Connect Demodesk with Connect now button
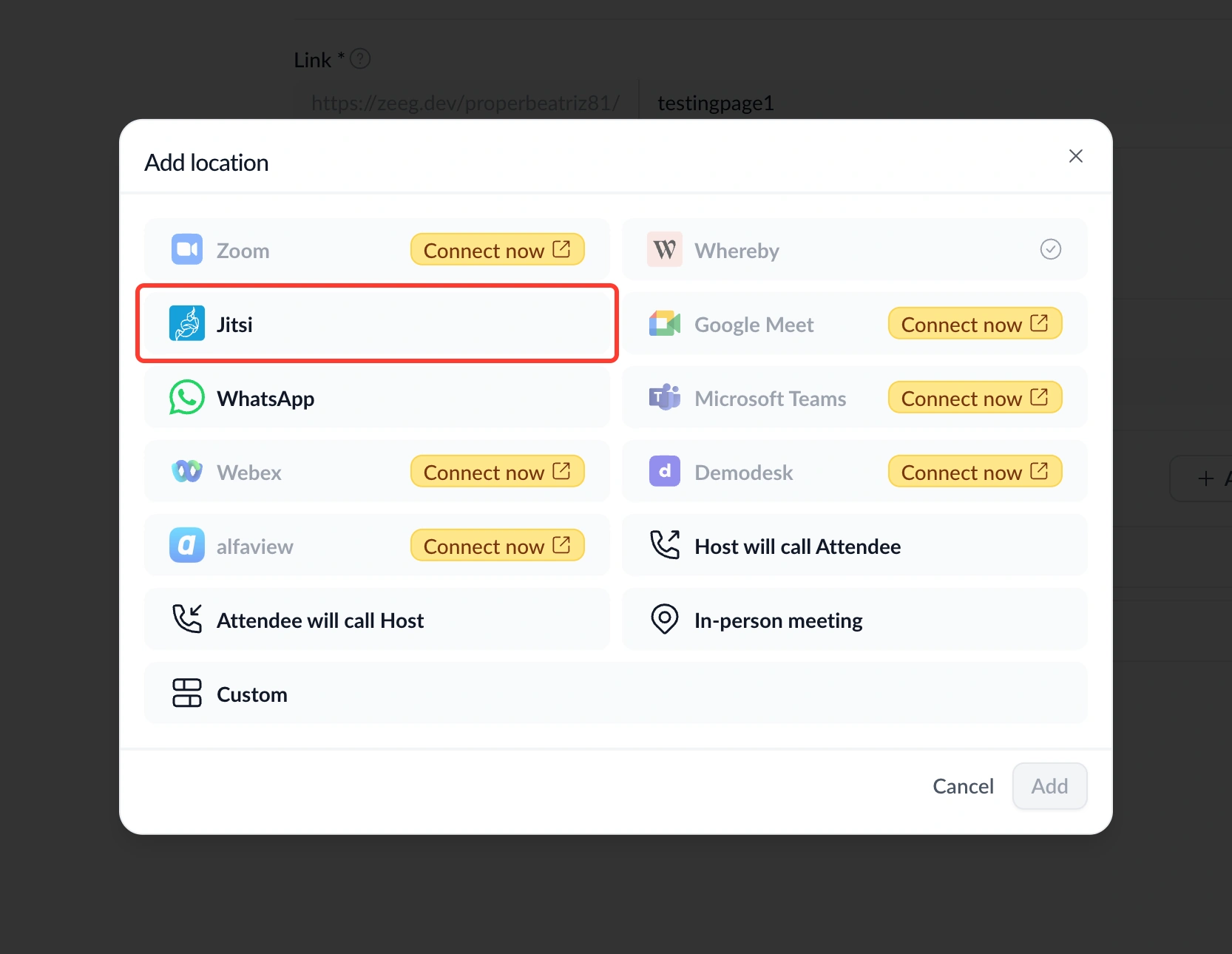The image size is (1232, 954). 975,472
